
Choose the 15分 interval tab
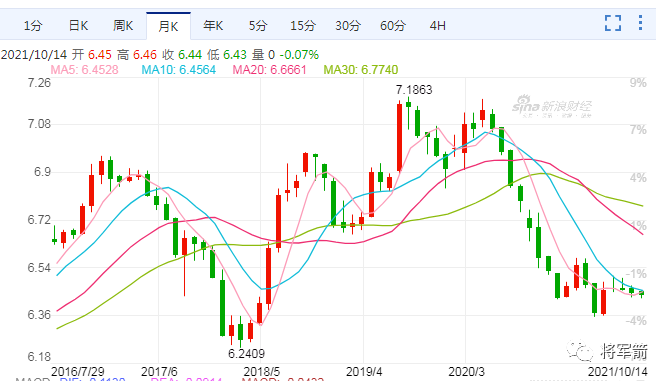303,26
